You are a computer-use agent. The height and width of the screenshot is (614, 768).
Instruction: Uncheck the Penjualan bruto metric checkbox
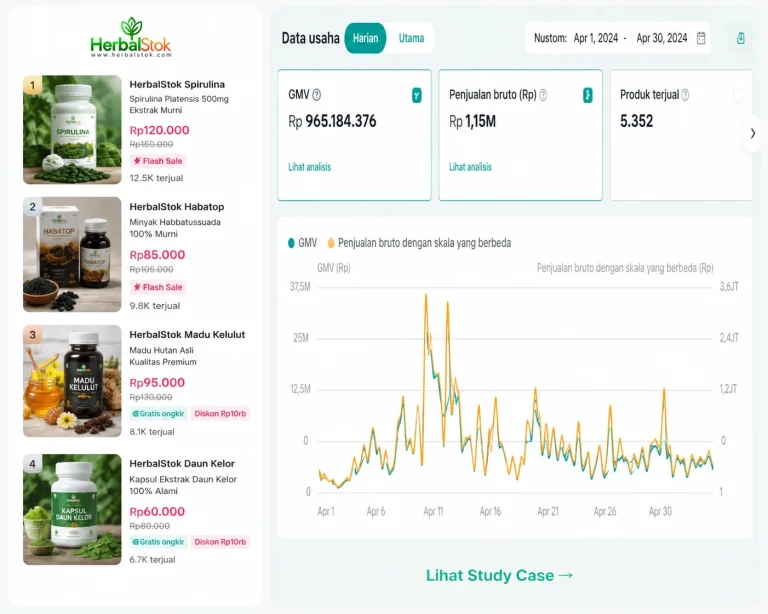pyautogui.click(x=588, y=95)
